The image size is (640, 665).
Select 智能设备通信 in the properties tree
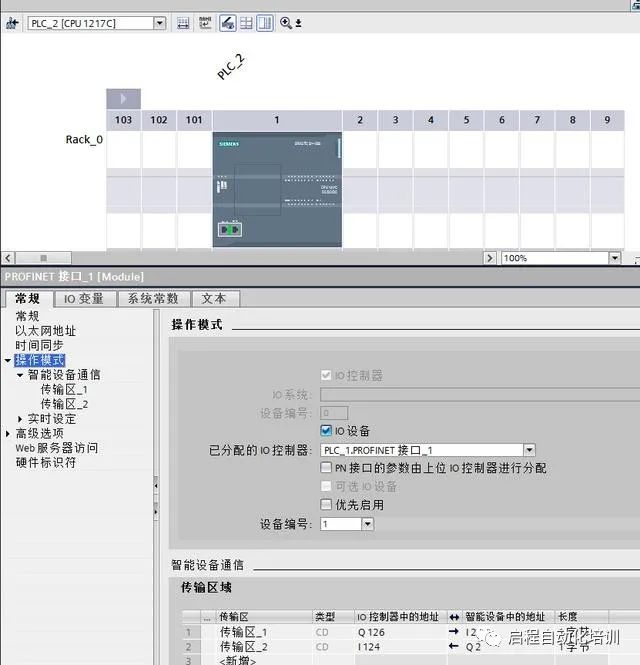(64, 375)
